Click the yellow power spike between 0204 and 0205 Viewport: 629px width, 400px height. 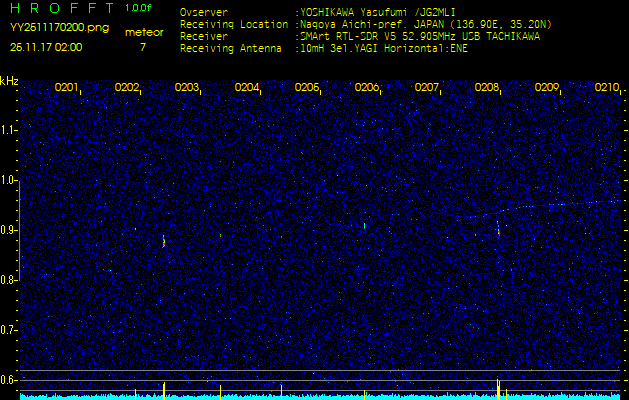tap(282, 392)
